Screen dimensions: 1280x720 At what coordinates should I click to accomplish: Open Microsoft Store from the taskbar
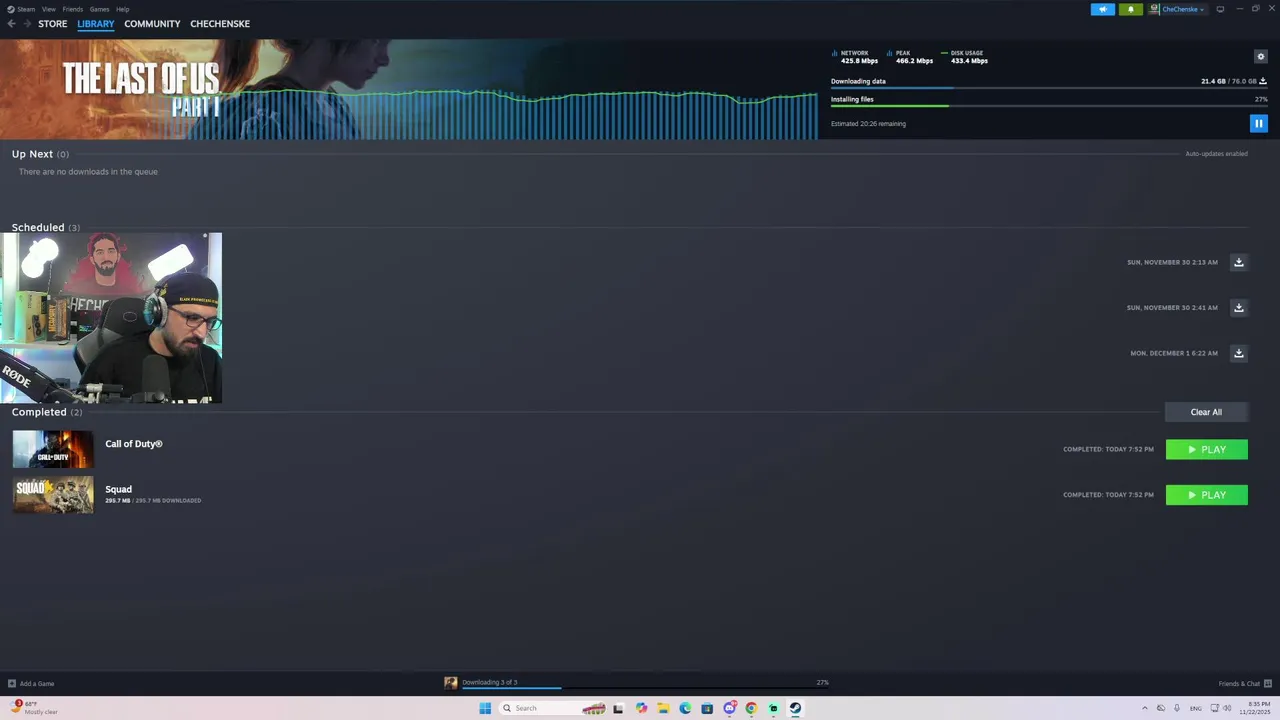(x=707, y=708)
